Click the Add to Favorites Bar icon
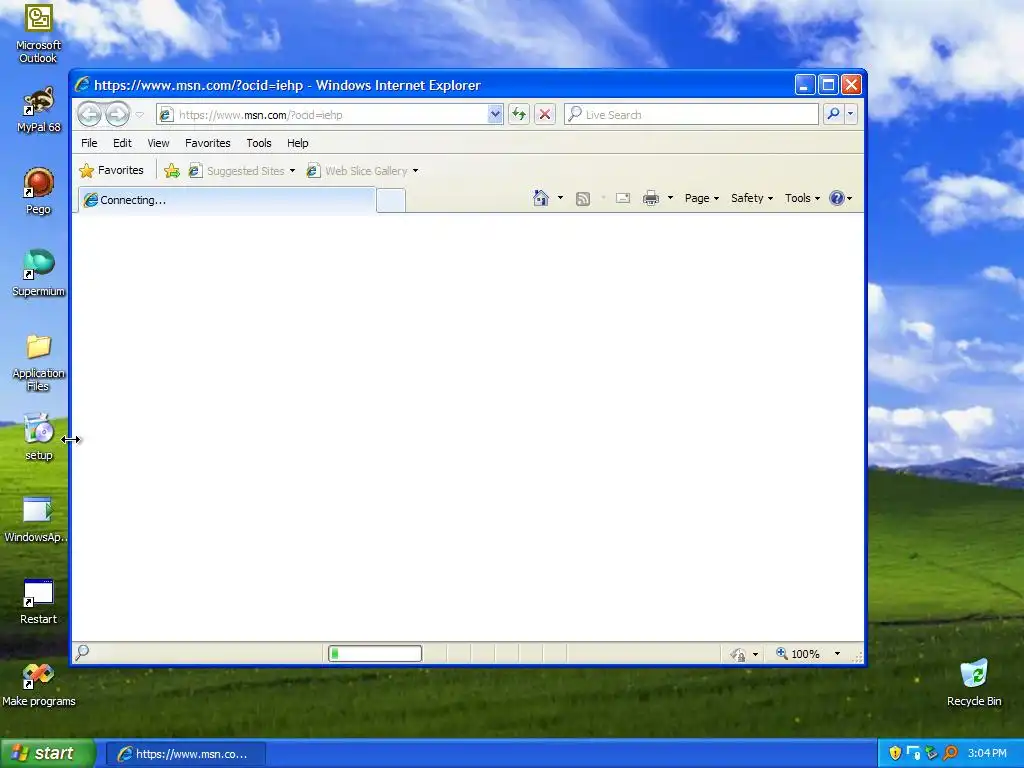 (172, 171)
